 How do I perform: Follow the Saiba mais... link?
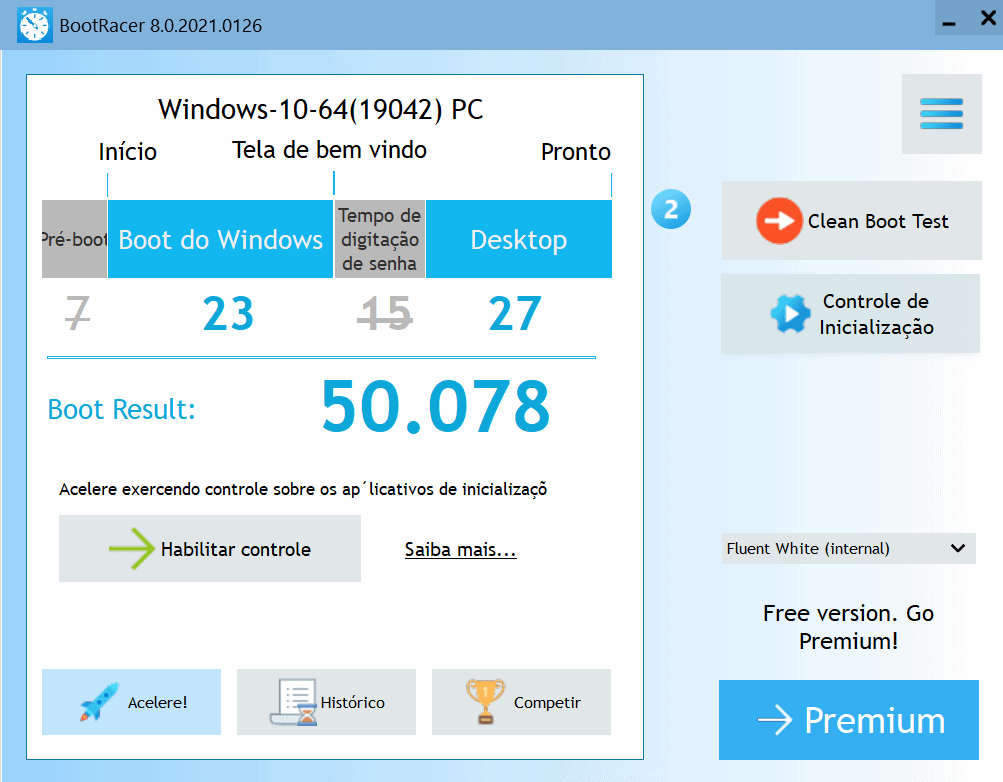pos(461,549)
